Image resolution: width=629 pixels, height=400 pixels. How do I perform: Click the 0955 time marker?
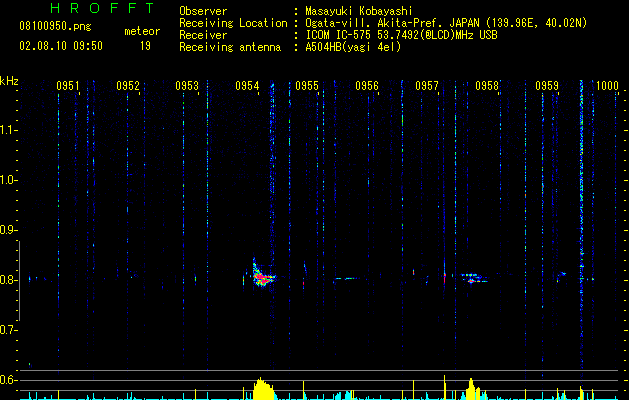(x=307, y=86)
